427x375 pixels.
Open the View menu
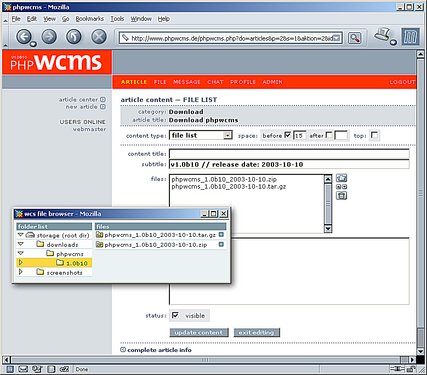pyautogui.click(x=49, y=19)
